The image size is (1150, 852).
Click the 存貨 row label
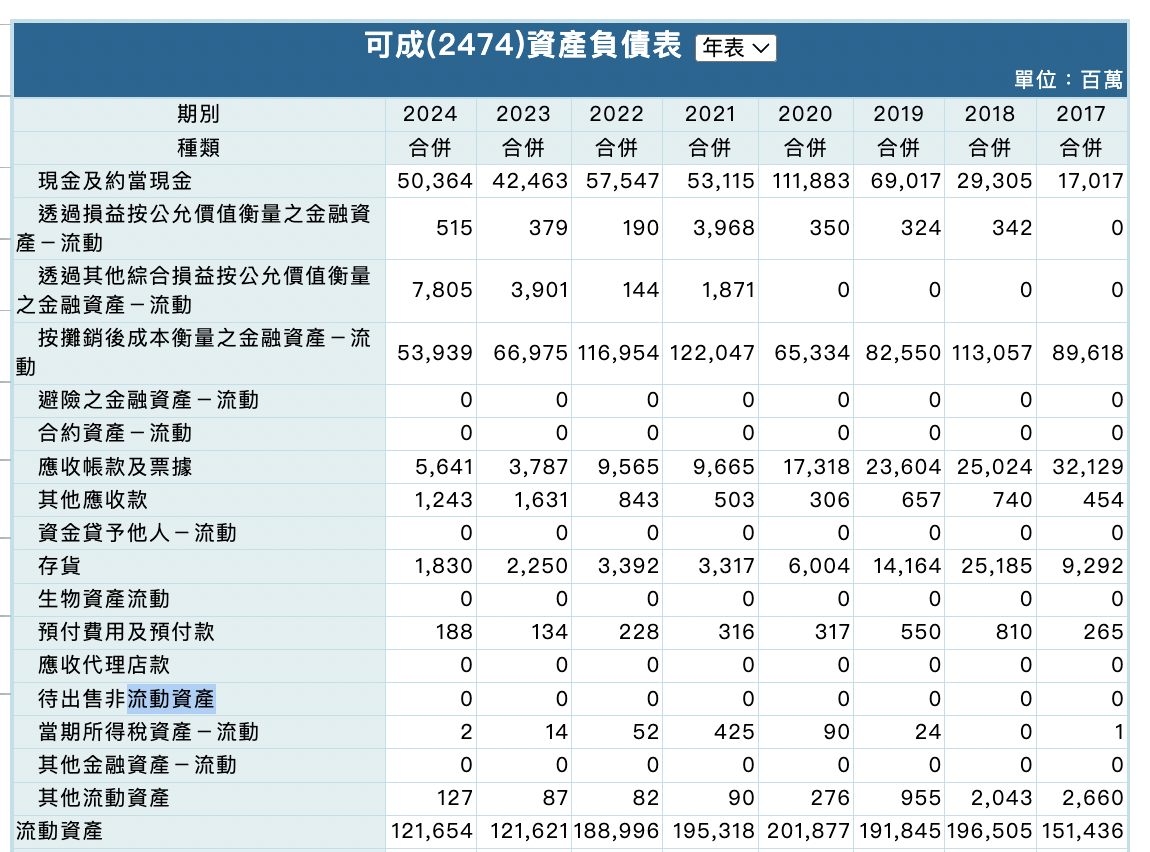tap(59, 566)
